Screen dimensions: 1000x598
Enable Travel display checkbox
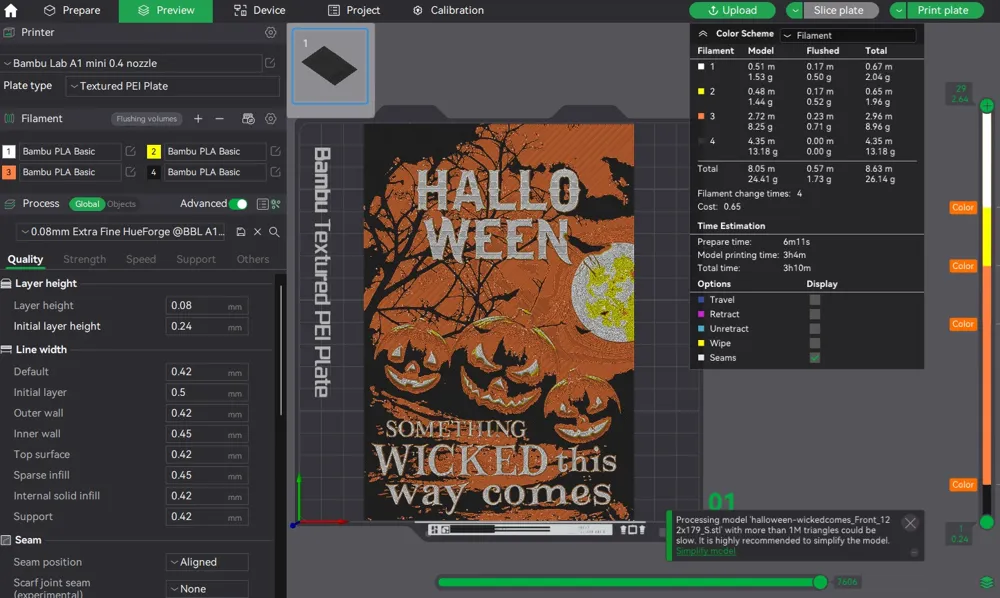pos(814,300)
